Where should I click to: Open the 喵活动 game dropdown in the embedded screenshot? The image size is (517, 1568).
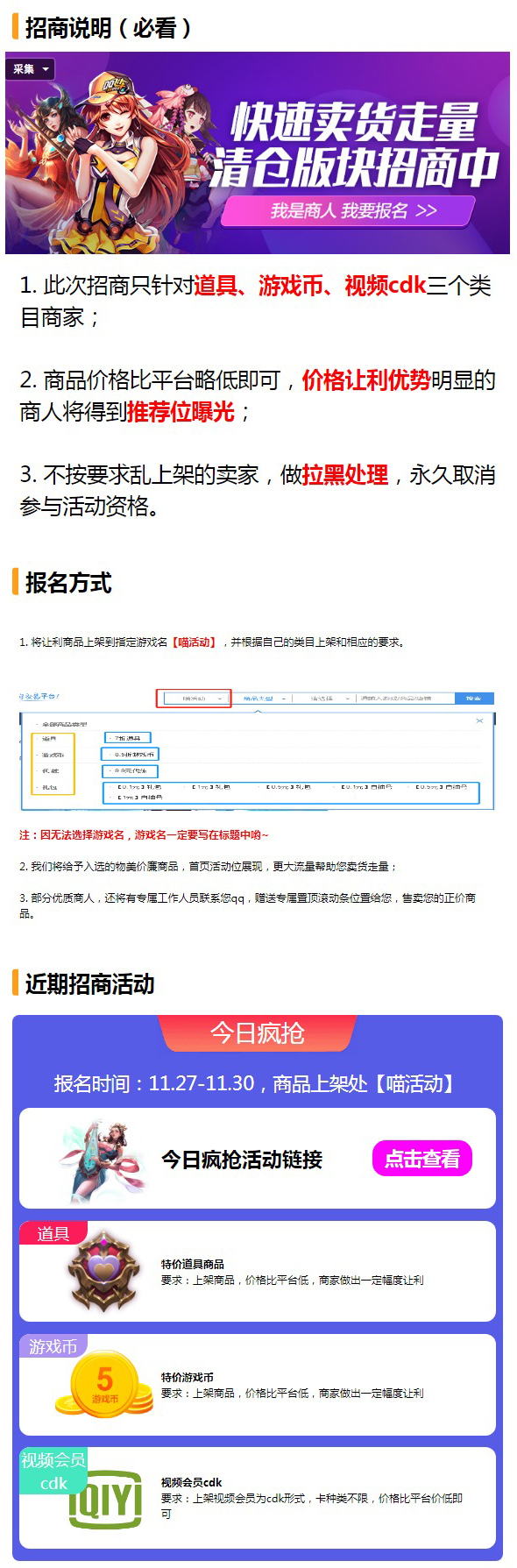194,698
